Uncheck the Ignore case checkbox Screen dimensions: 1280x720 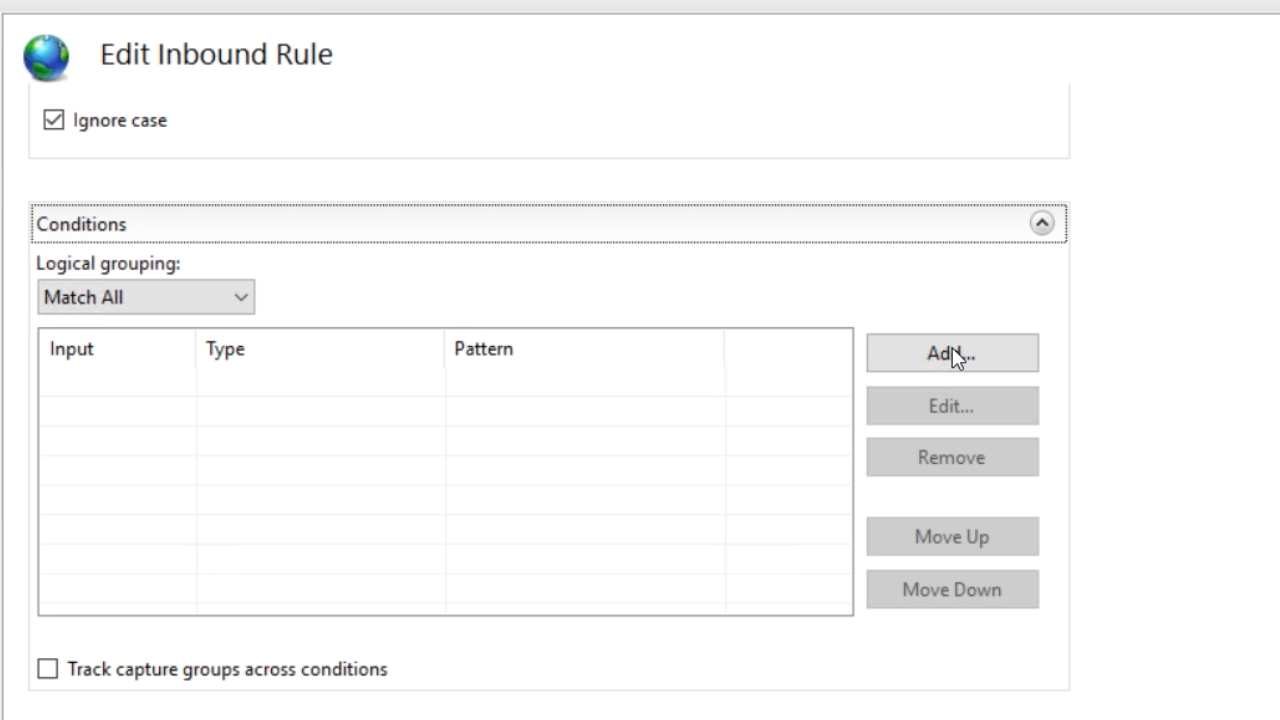[x=54, y=120]
